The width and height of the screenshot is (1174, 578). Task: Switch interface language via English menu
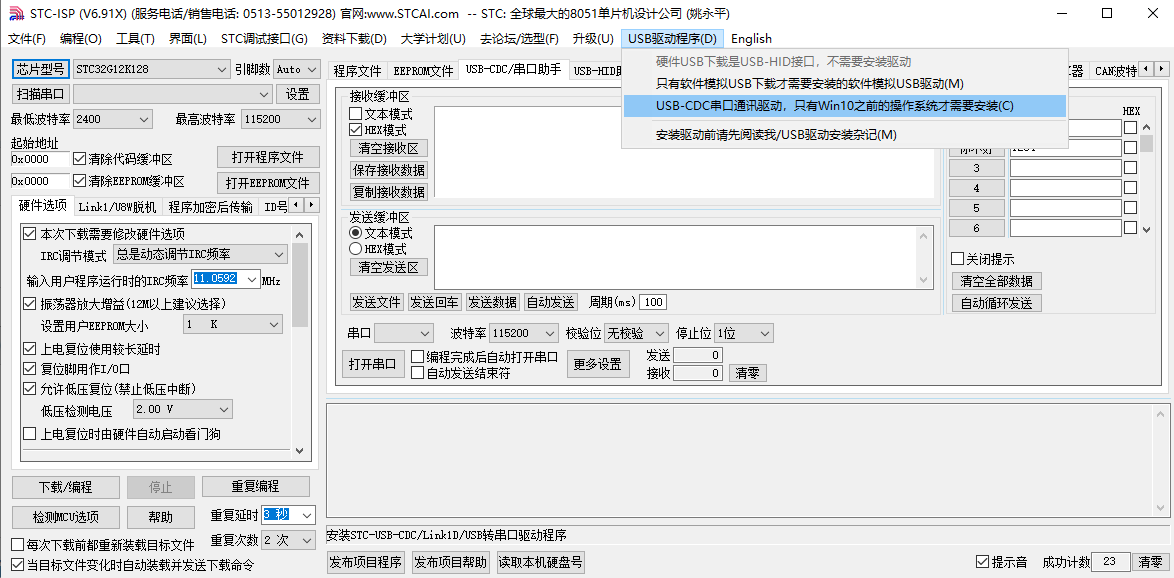(x=751, y=39)
